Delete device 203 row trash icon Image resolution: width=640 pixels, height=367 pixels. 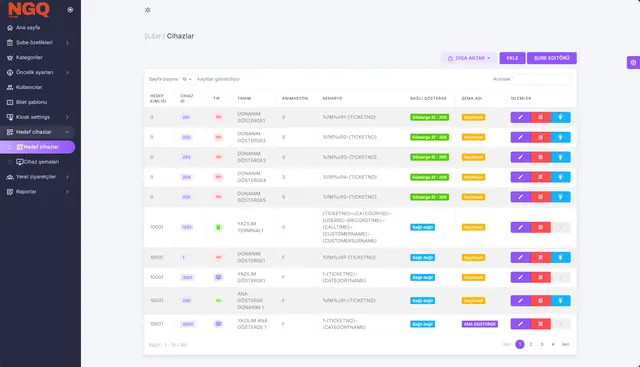(x=540, y=157)
